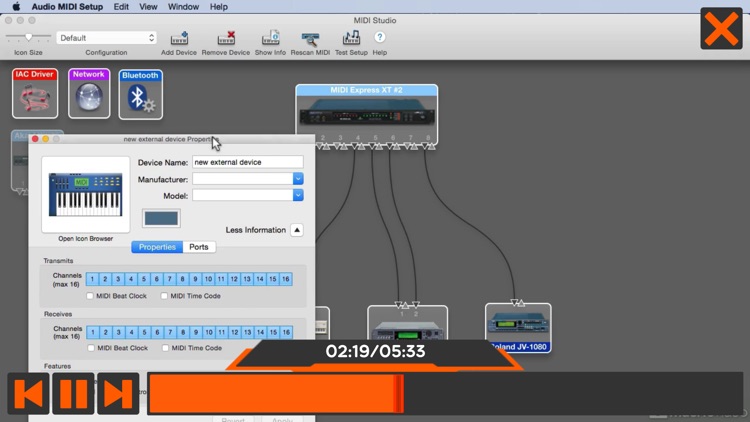Toggle Transmits channel 16

point(286,279)
